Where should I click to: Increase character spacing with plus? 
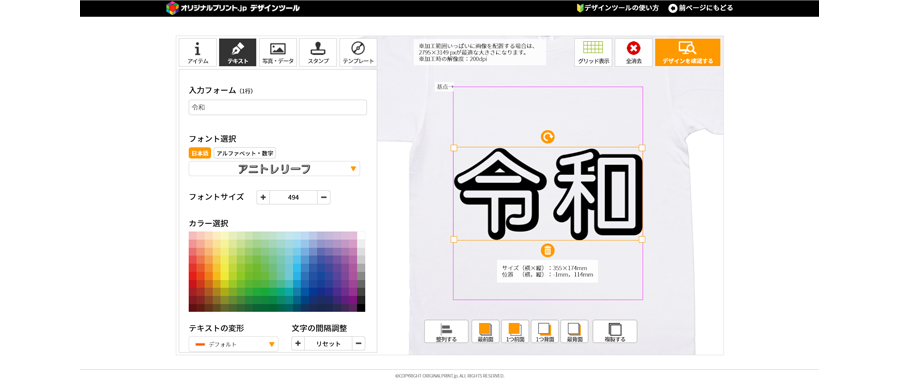click(298, 344)
